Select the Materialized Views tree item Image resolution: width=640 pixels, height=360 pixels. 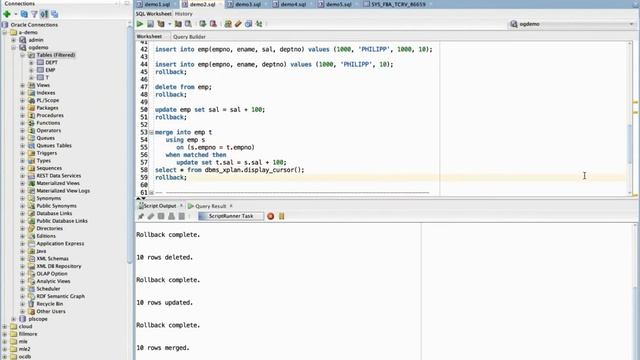(x=58, y=183)
